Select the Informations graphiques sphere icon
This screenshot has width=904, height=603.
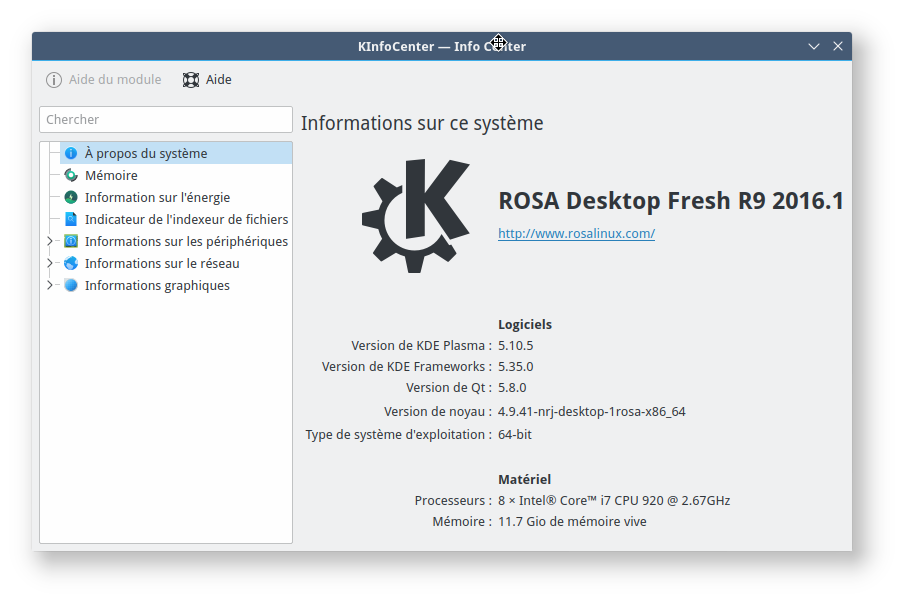pos(71,285)
